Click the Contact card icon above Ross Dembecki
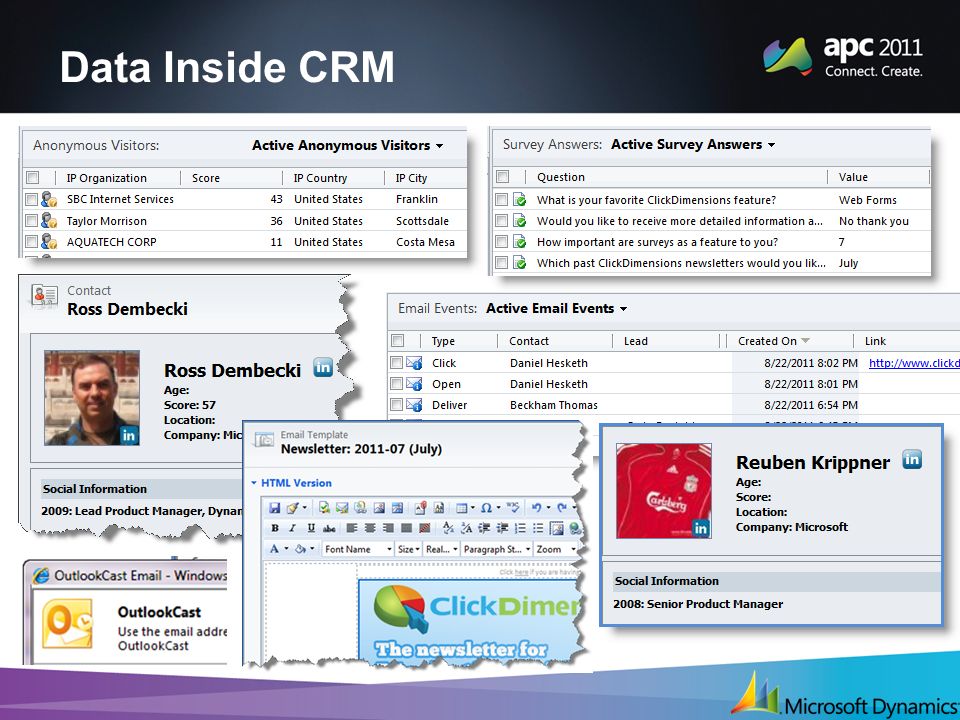The width and height of the screenshot is (960, 720). click(44, 296)
